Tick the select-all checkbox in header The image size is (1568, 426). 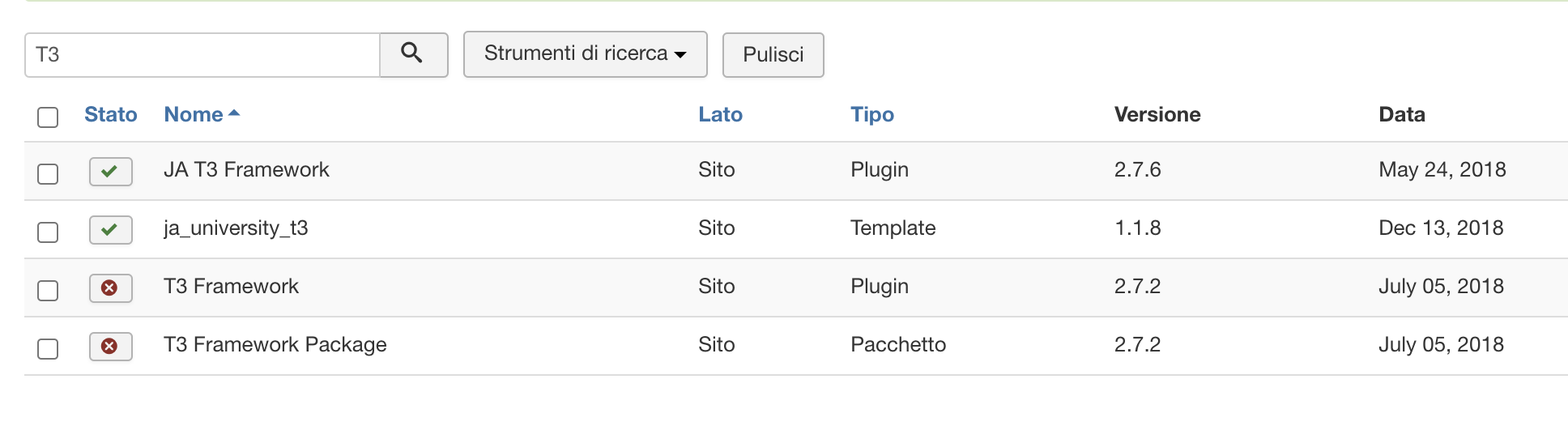click(x=48, y=117)
